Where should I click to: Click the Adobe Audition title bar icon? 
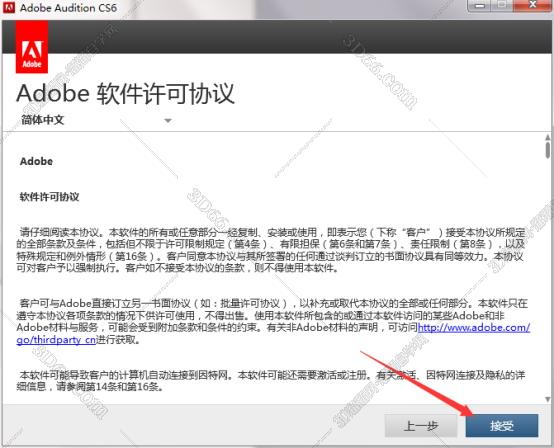[x=8, y=7]
